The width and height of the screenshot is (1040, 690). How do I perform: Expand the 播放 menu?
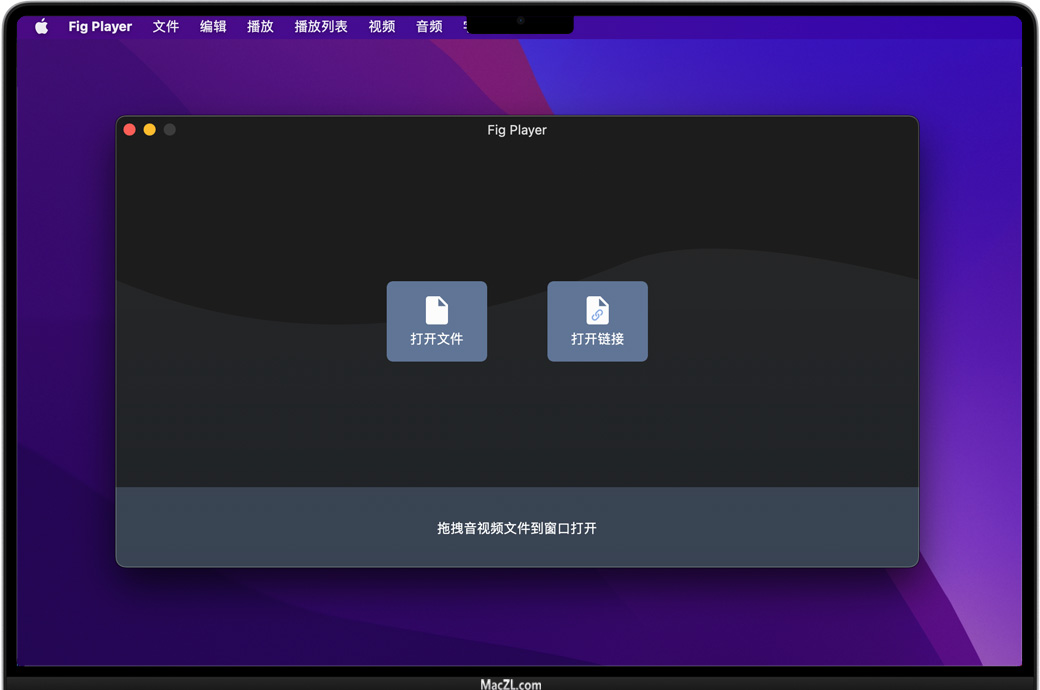(260, 27)
